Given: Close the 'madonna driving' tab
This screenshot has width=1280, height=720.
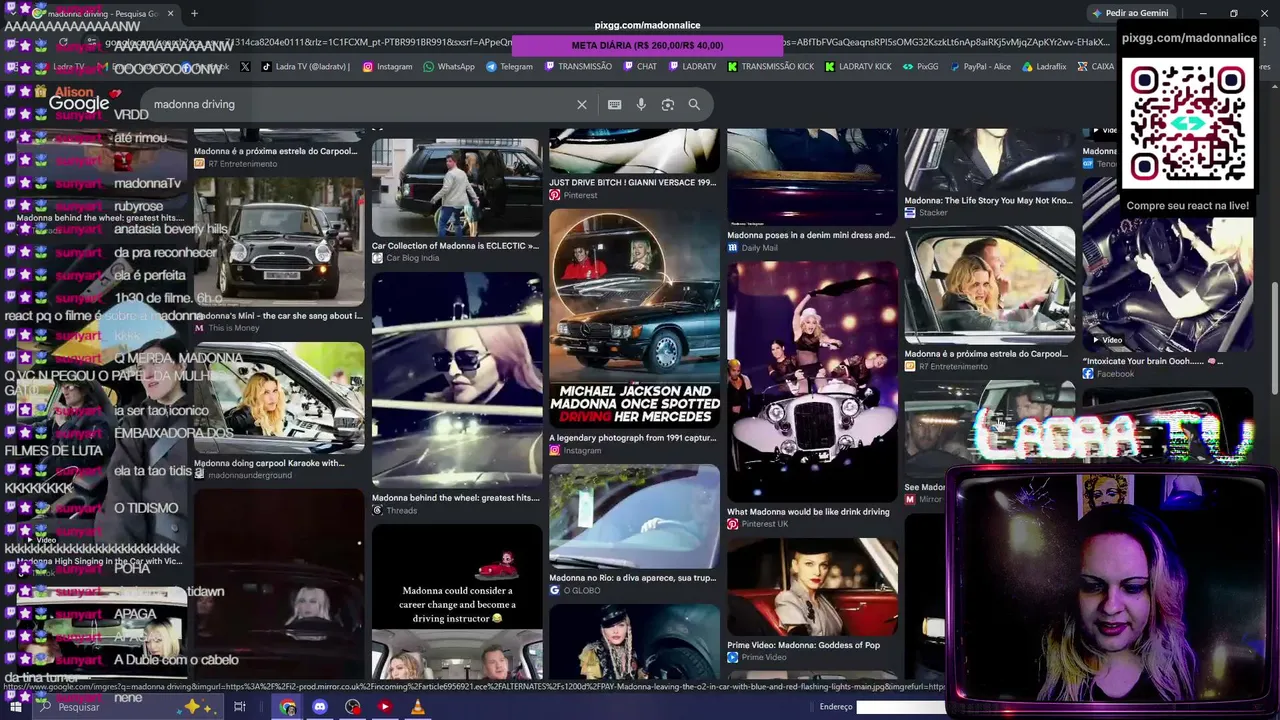Looking at the screenshot, I should click(x=170, y=14).
